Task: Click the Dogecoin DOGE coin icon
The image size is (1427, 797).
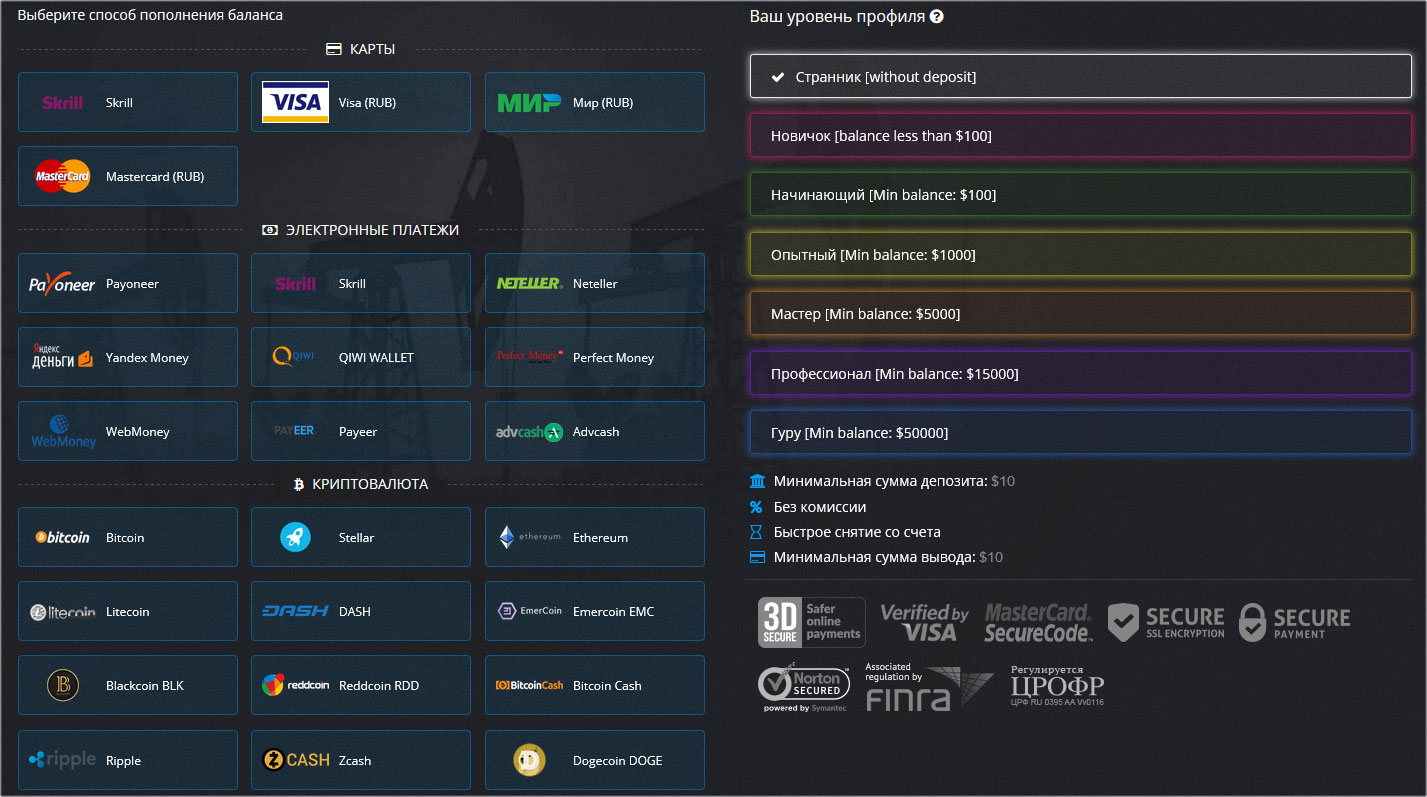Action: 529,760
